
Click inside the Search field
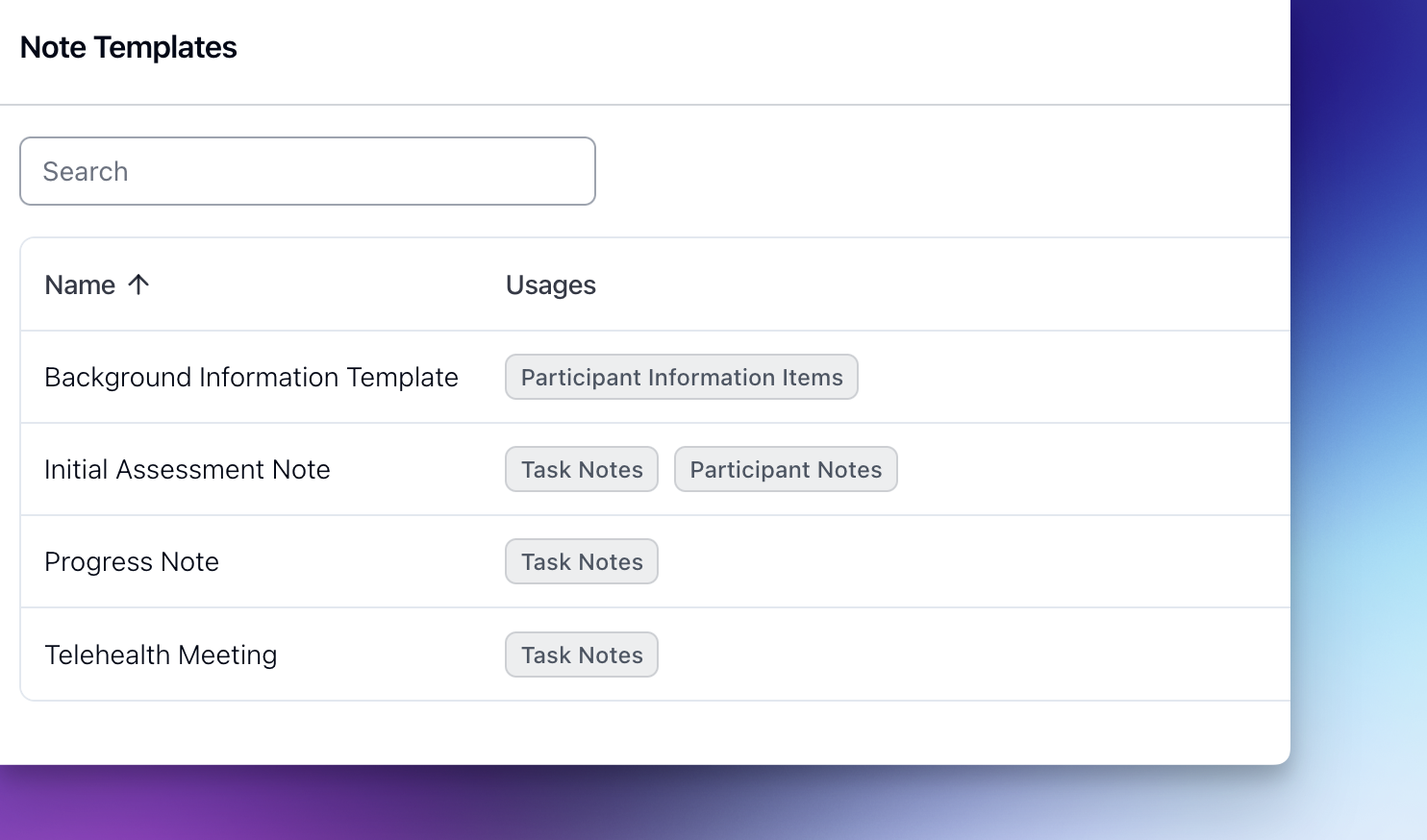[307, 171]
